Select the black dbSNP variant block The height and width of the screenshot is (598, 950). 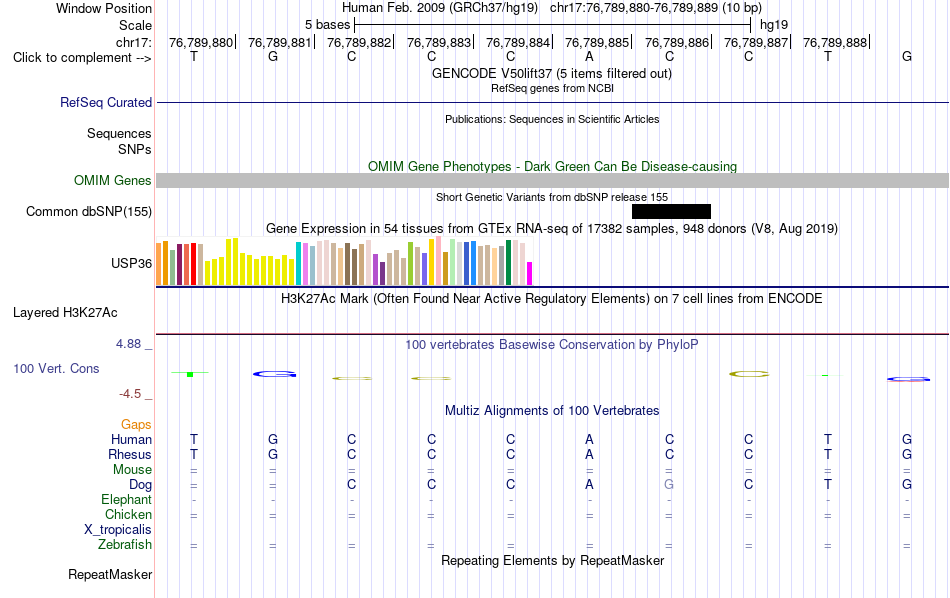[671, 211]
